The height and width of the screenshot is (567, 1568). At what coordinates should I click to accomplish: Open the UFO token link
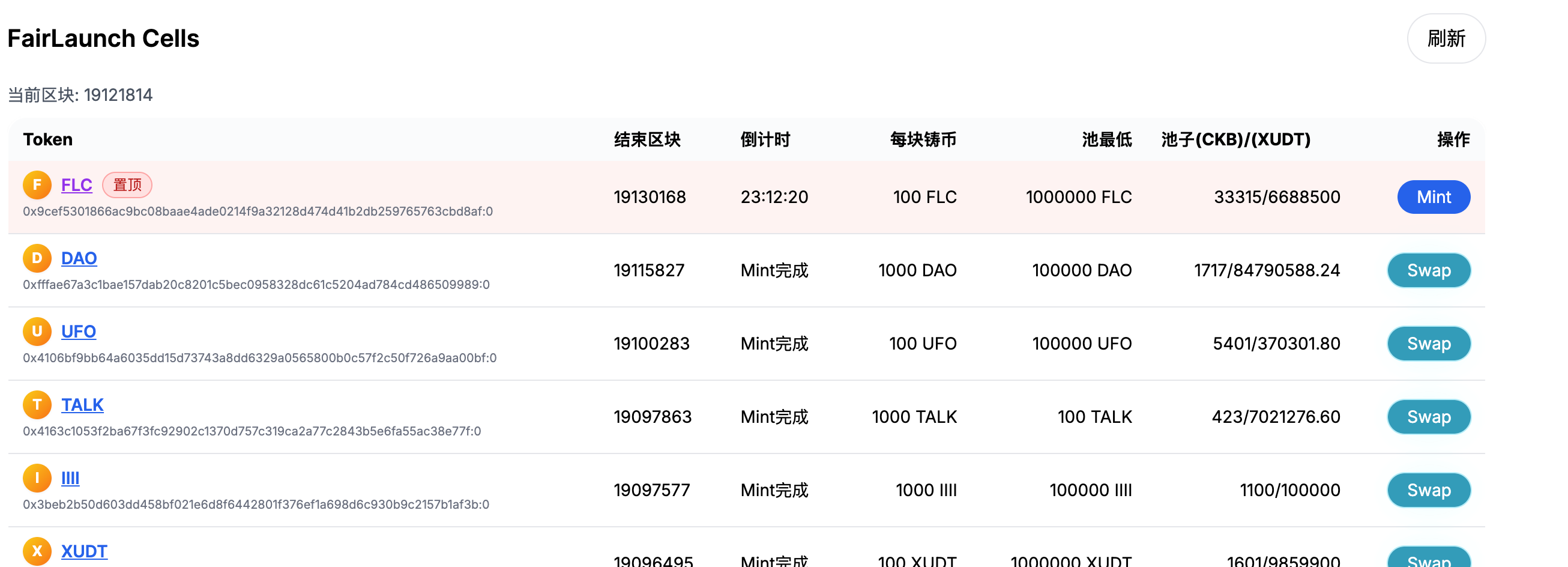pyautogui.click(x=79, y=332)
